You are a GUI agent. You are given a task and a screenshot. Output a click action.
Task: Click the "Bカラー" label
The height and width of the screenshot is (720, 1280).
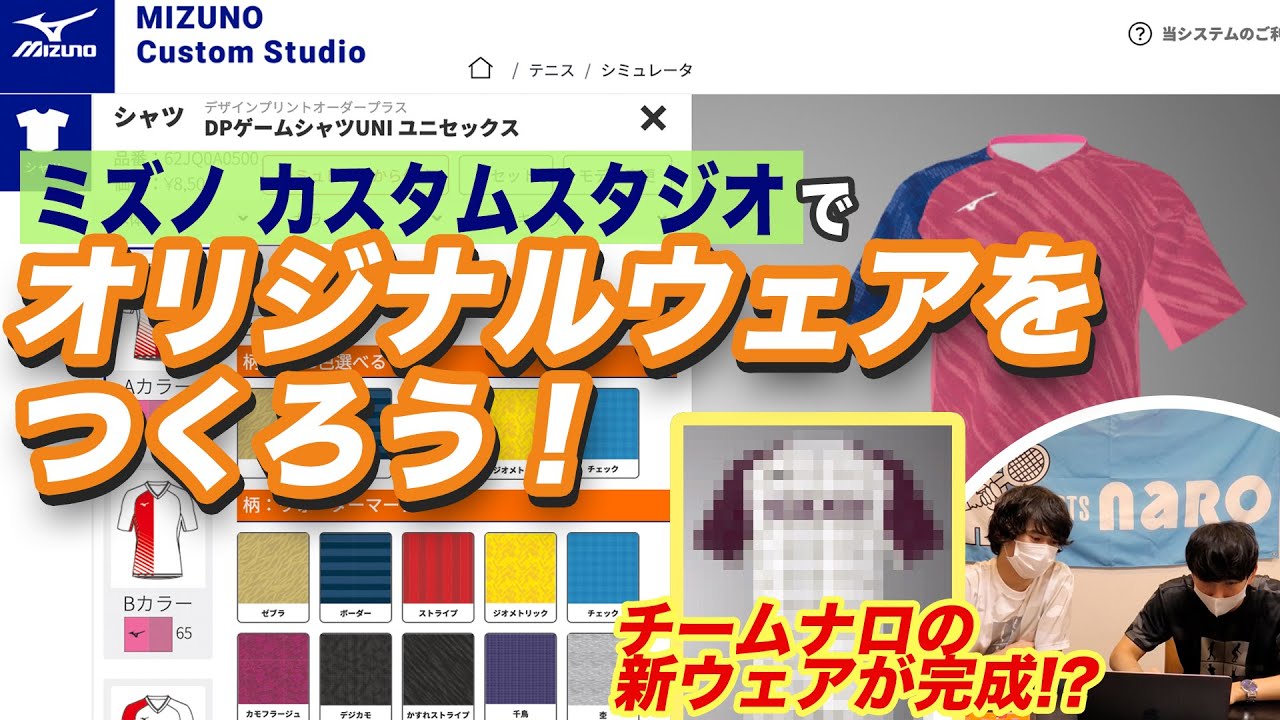(x=158, y=602)
